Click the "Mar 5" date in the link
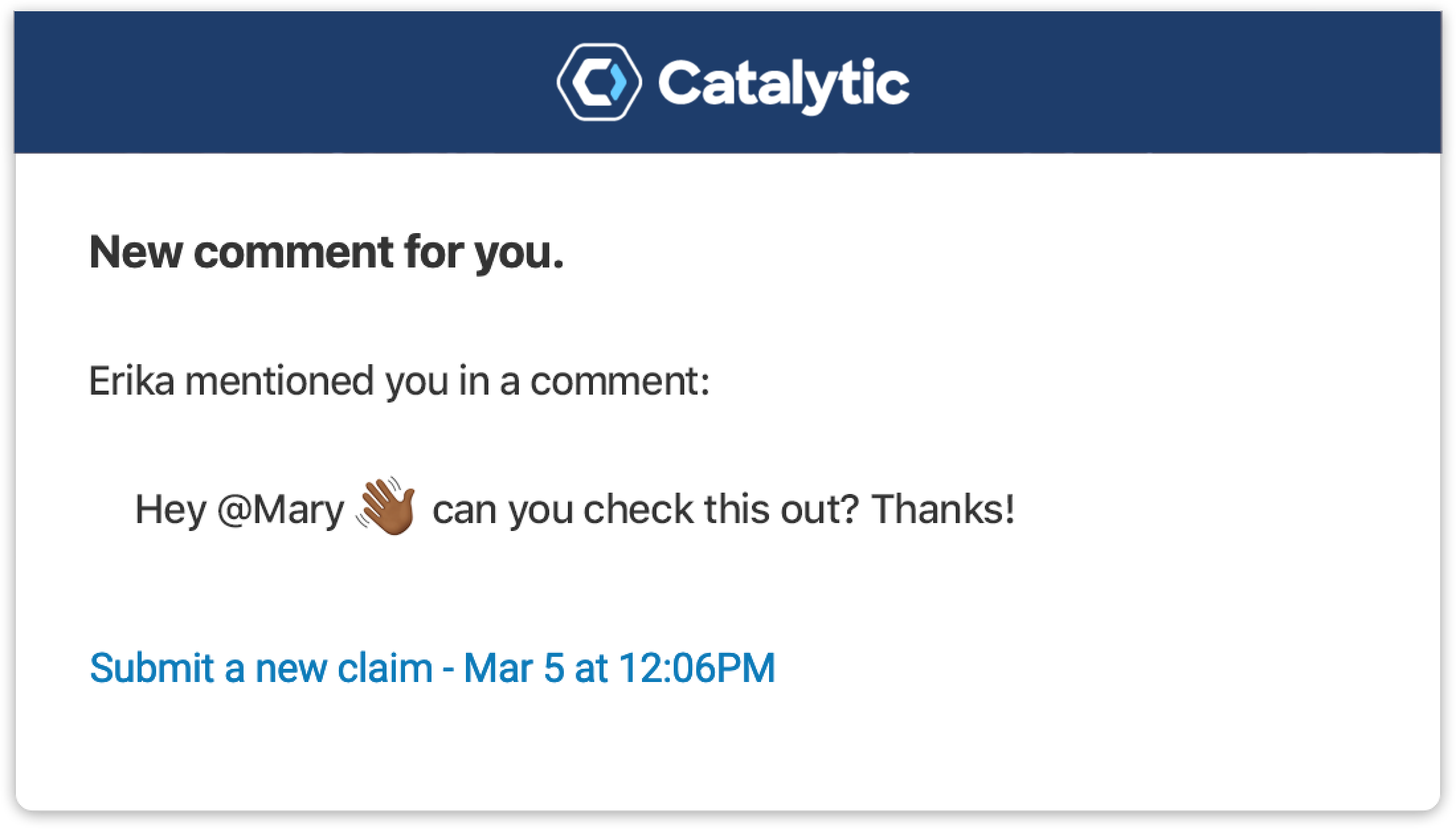The image size is (1456, 829). pyautogui.click(x=514, y=667)
